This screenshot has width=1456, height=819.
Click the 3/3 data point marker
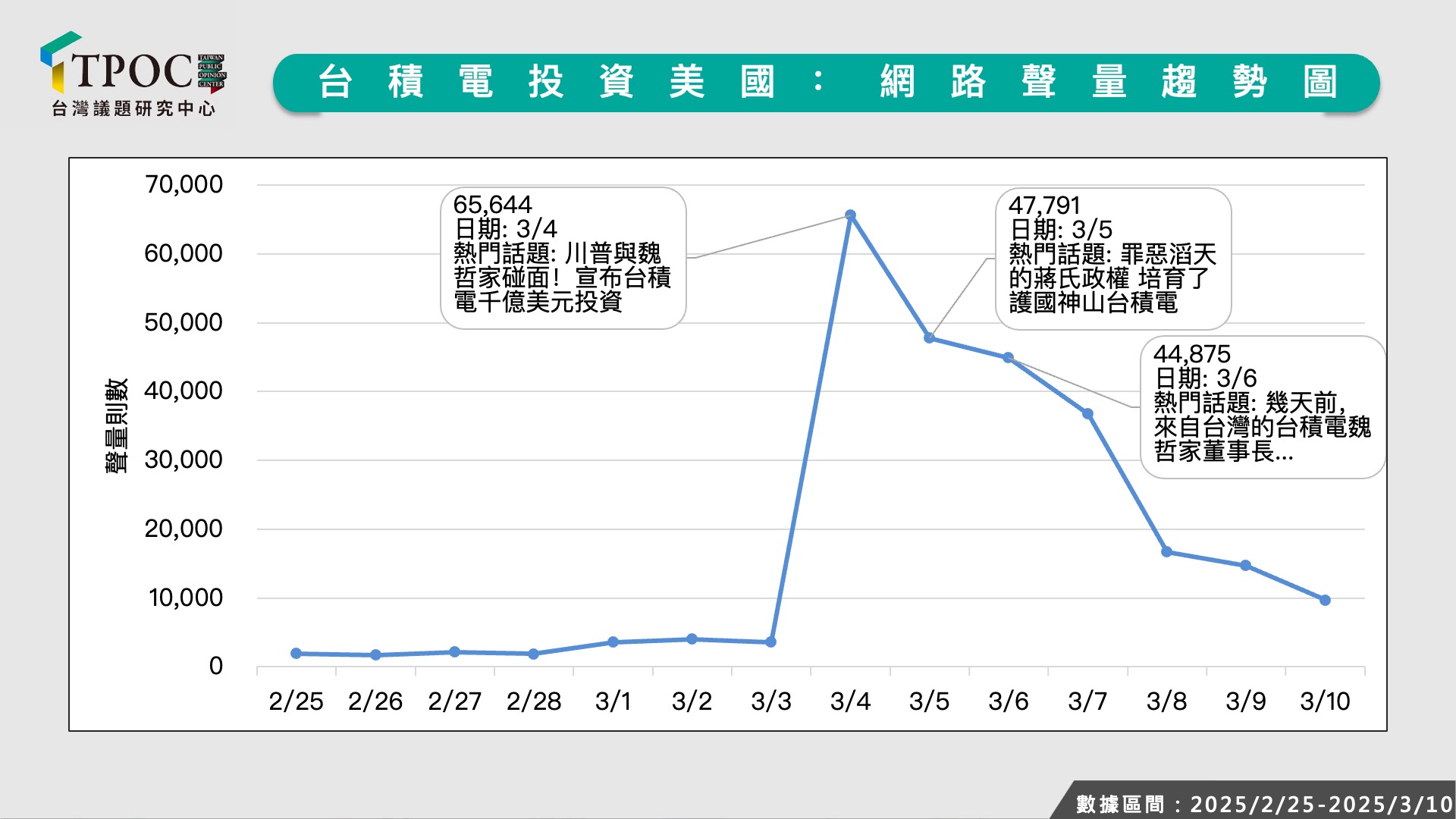pos(770,642)
